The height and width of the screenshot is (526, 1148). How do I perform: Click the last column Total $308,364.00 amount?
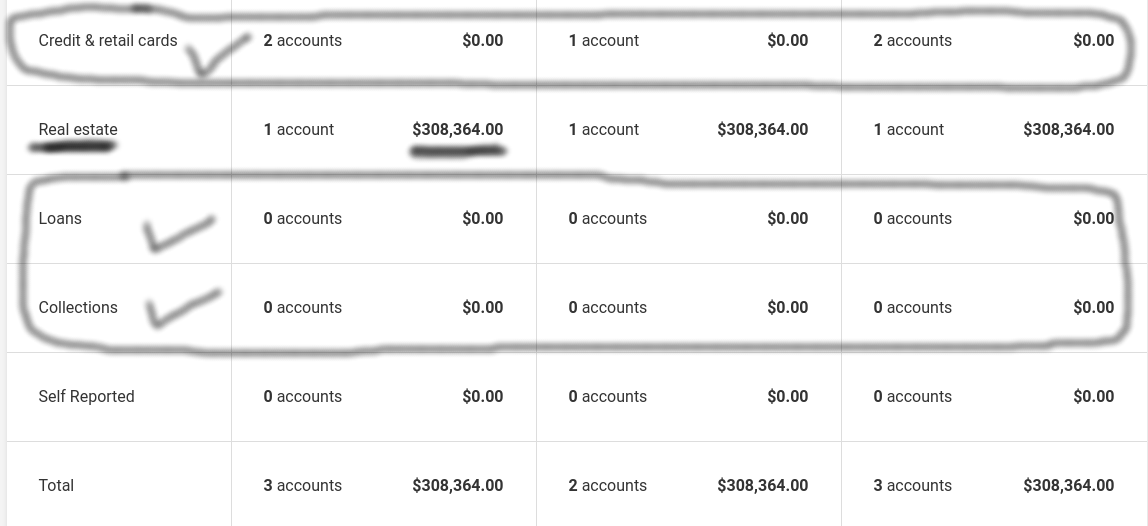coord(1069,486)
